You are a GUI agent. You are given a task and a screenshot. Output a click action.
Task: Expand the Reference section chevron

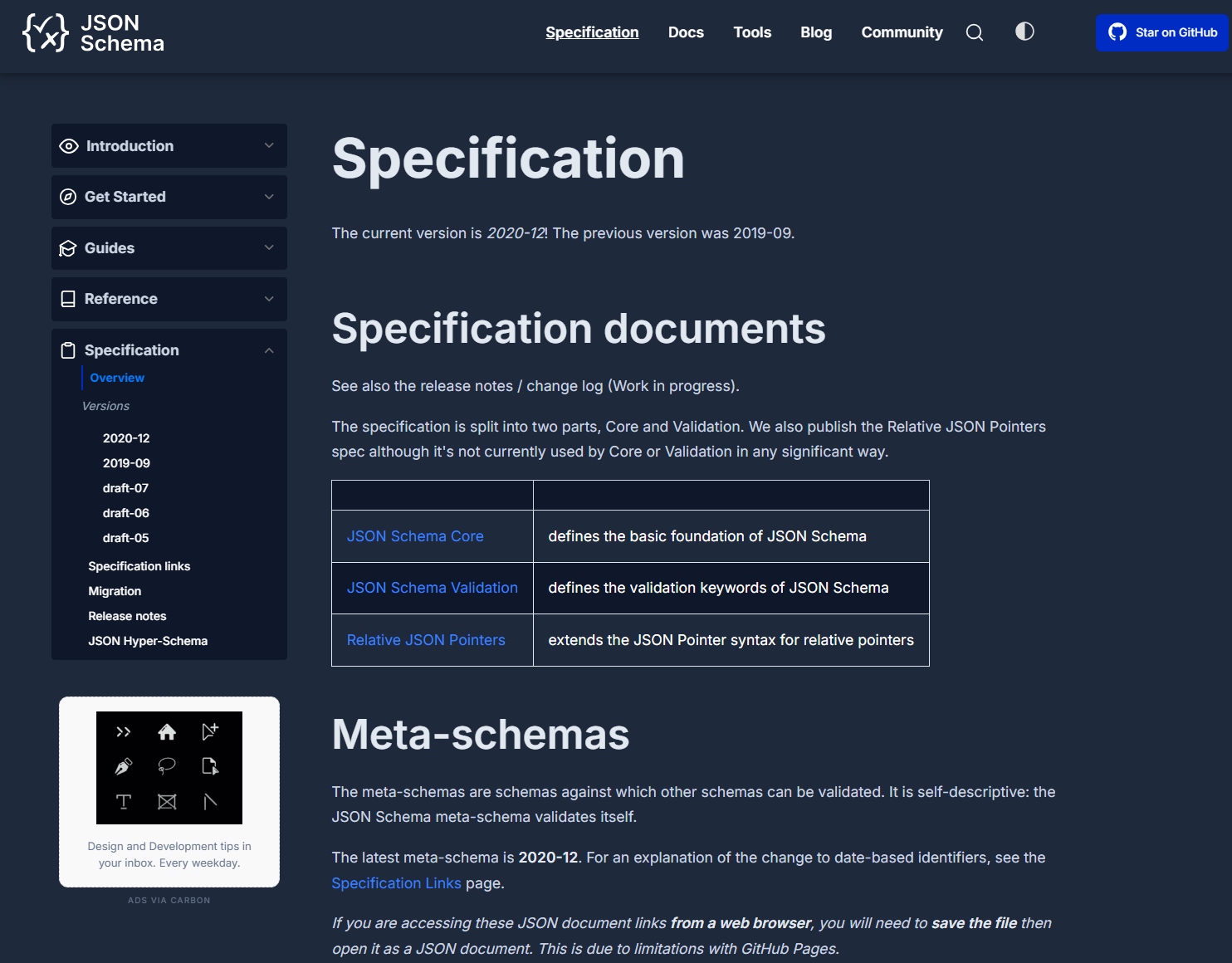tap(269, 299)
